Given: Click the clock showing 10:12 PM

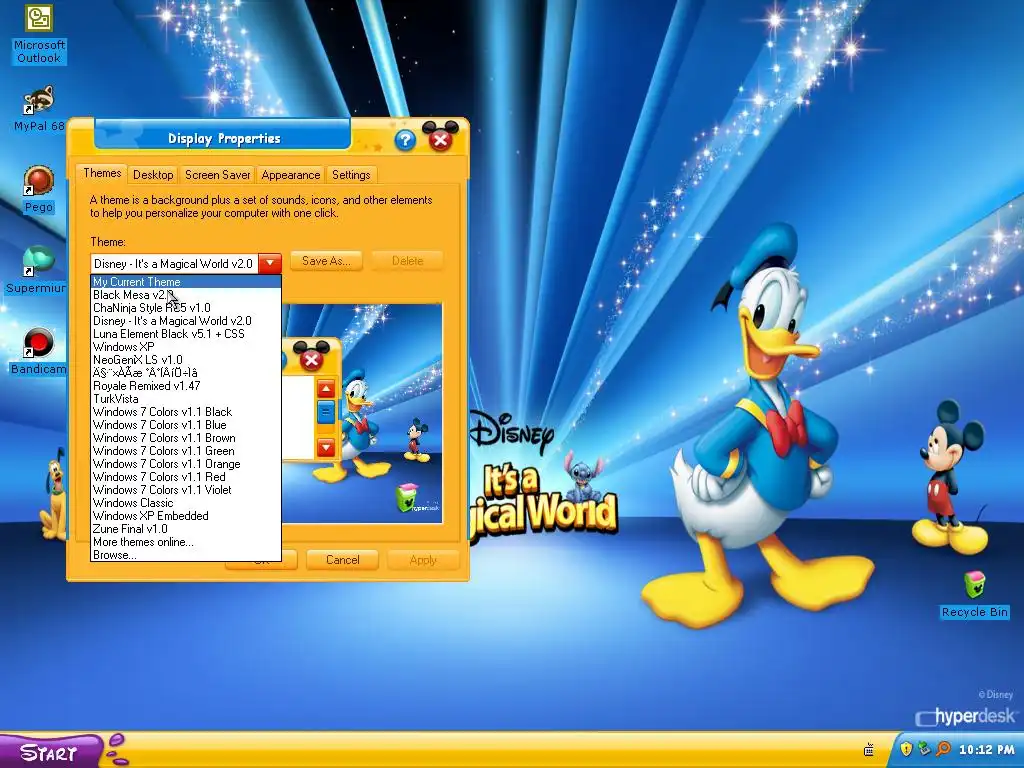Looking at the screenshot, I should [x=987, y=750].
